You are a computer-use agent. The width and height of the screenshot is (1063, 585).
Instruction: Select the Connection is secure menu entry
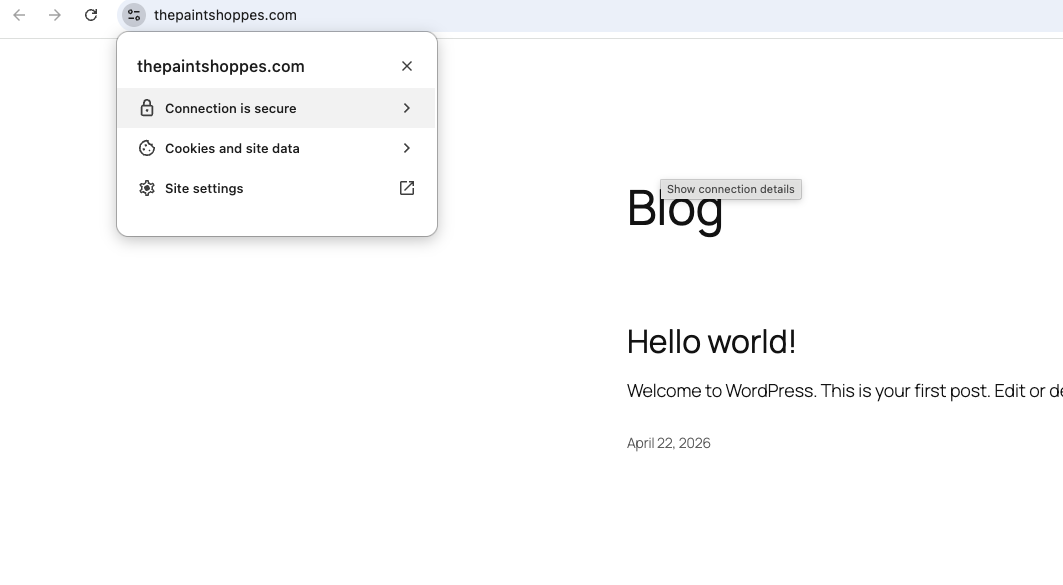coord(231,108)
